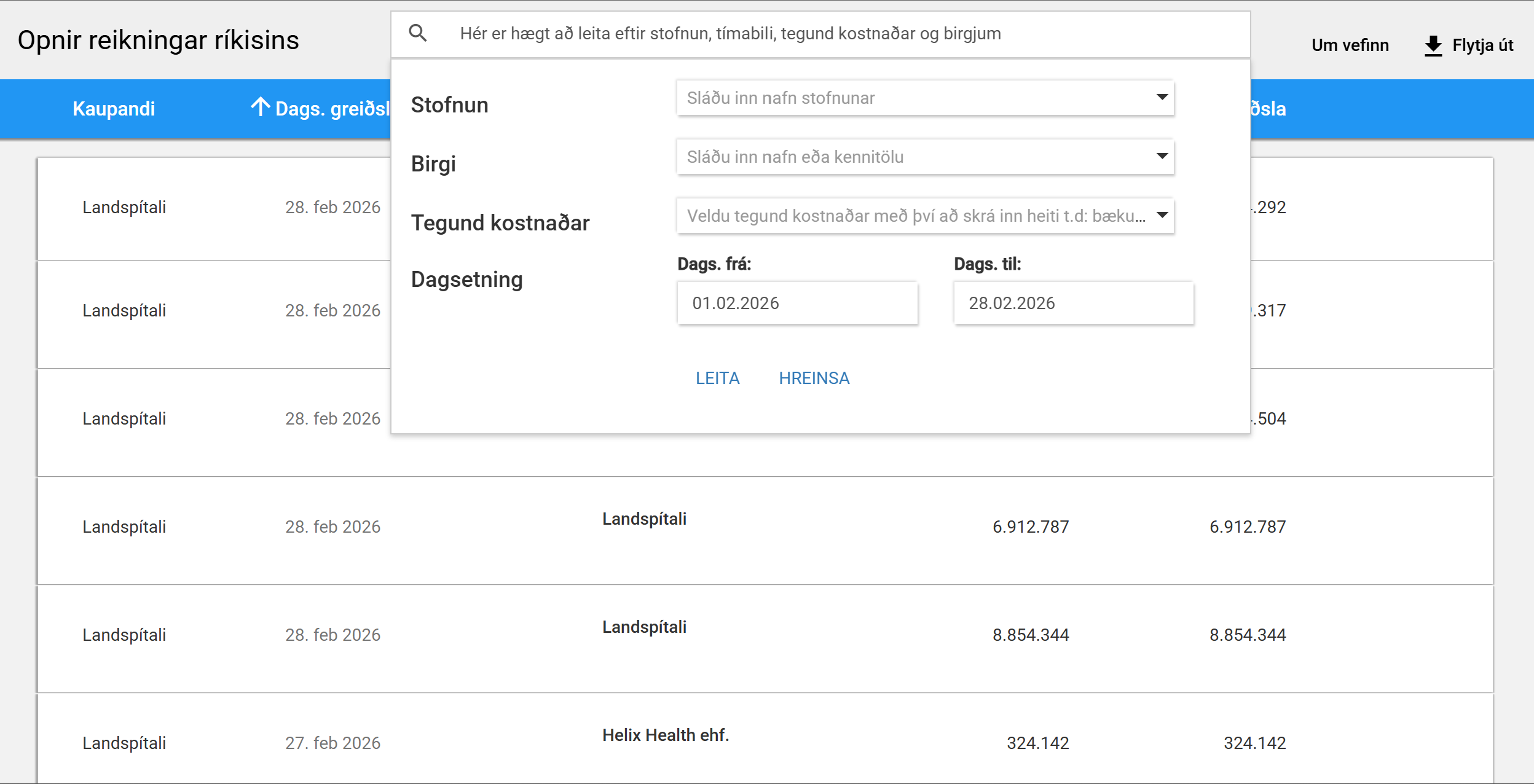Open the Um vefinn menu link
The height and width of the screenshot is (784, 1534).
pos(1350,45)
